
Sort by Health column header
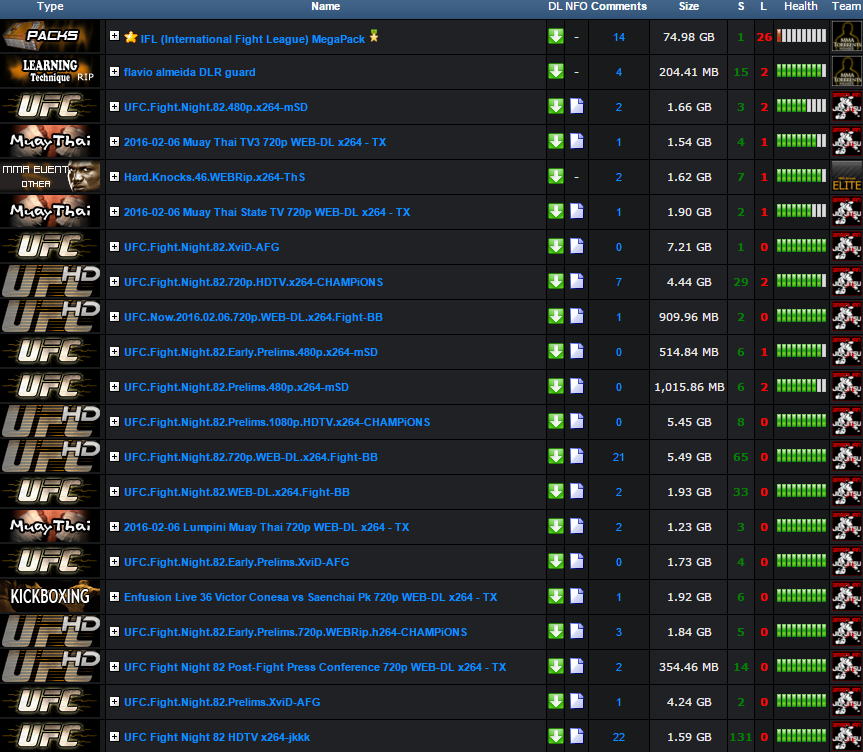pos(801,7)
